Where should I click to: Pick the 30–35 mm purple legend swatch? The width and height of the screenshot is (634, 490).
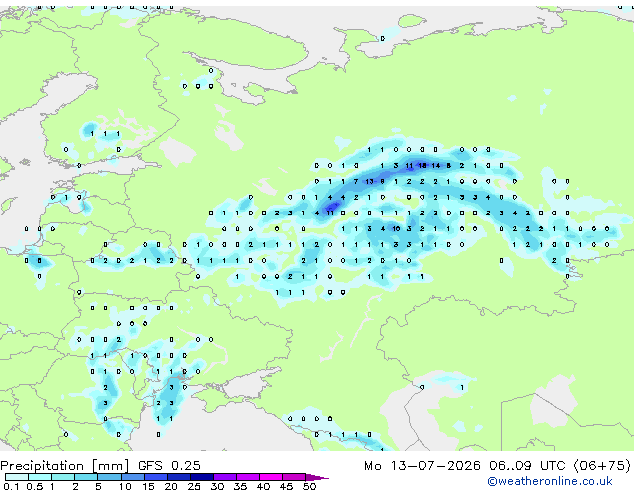(x=224, y=477)
